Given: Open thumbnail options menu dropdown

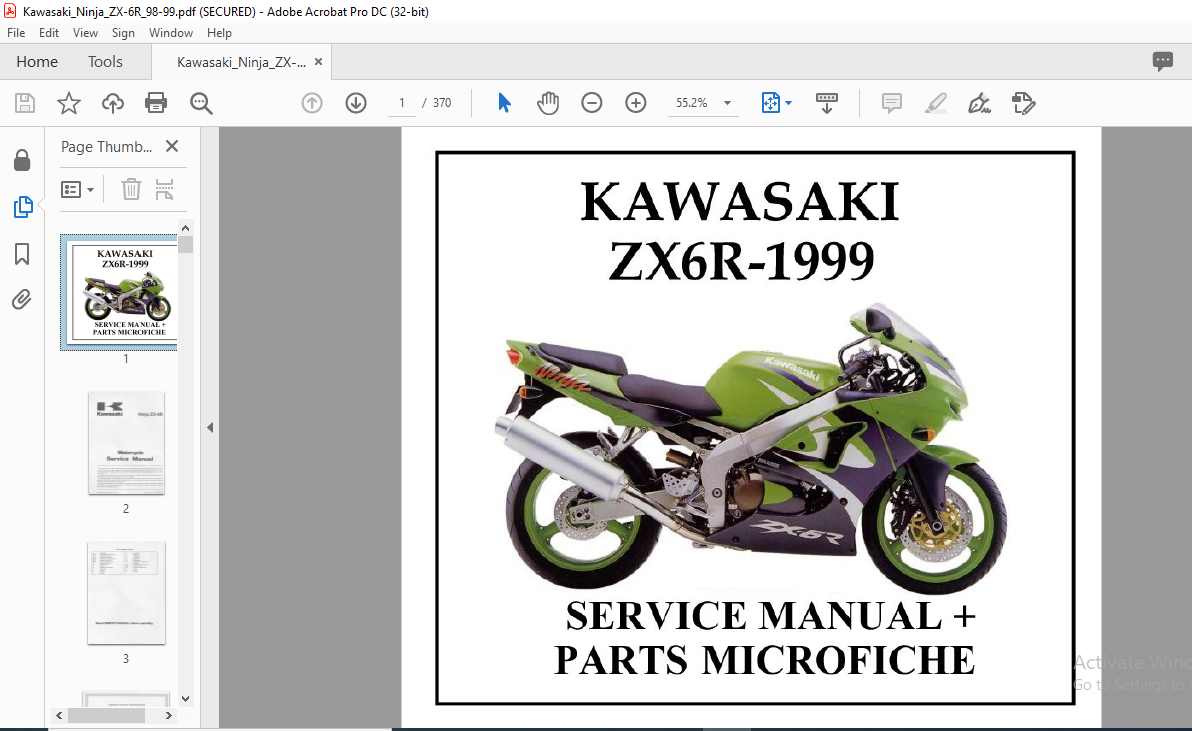Looking at the screenshot, I should pyautogui.click(x=78, y=189).
